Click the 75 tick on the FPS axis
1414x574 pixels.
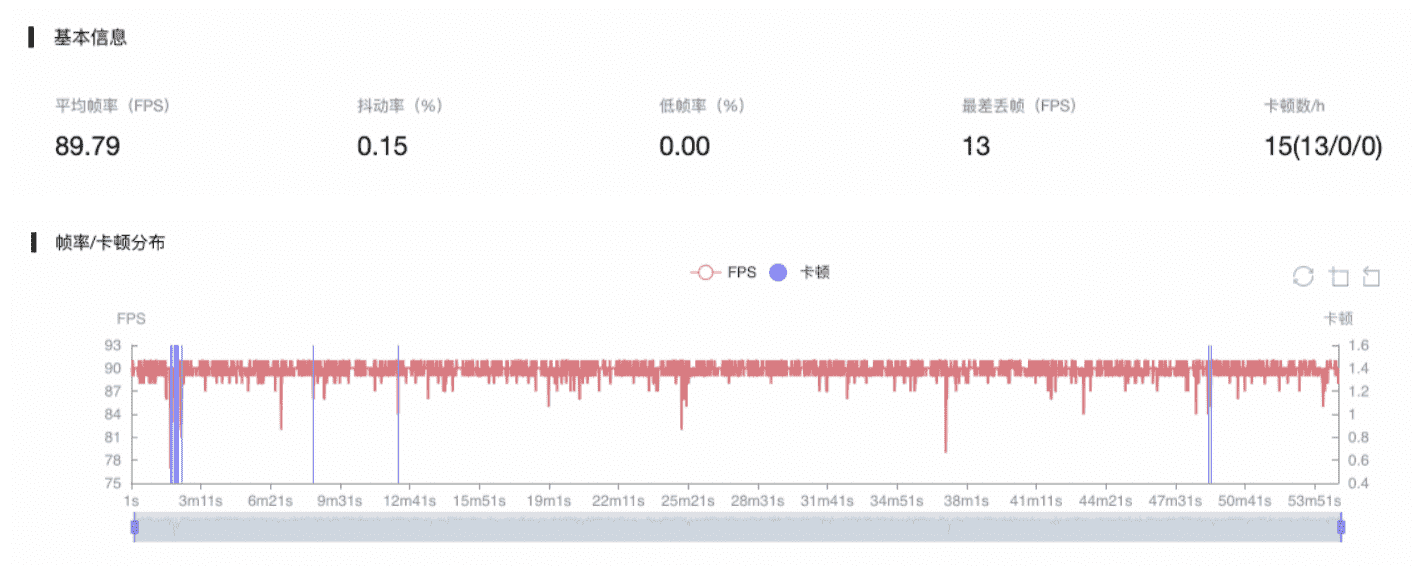pos(112,483)
